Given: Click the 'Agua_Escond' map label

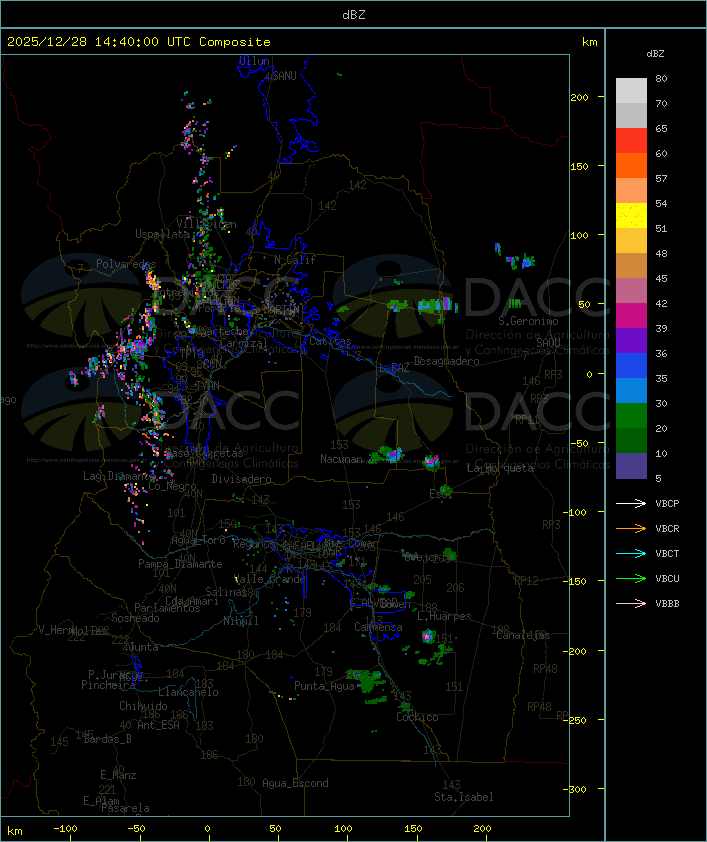Looking at the screenshot, I should [x=295, y=783].
